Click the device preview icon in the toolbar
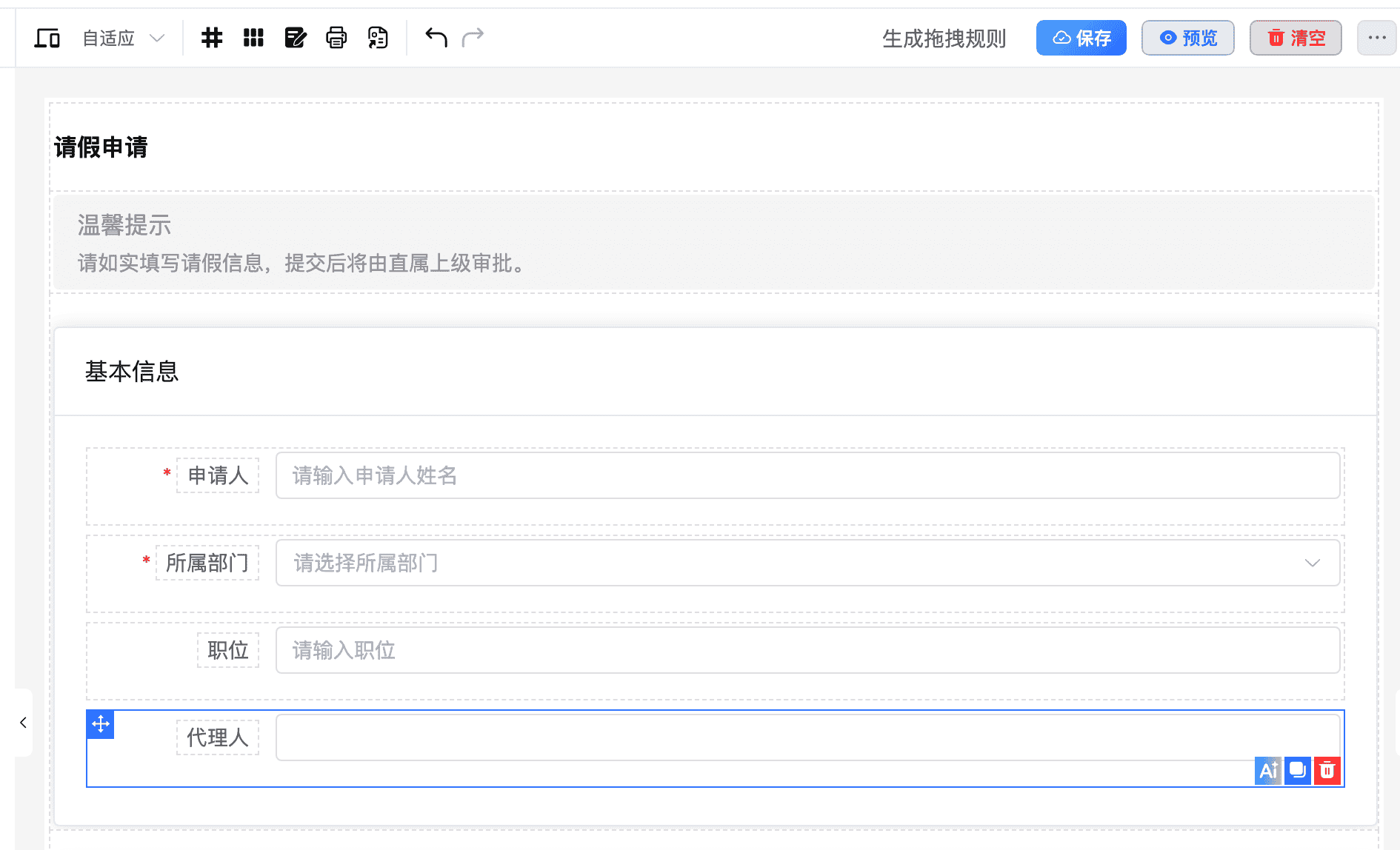This screenshot has height=850, width=1400. pos(47,38)
